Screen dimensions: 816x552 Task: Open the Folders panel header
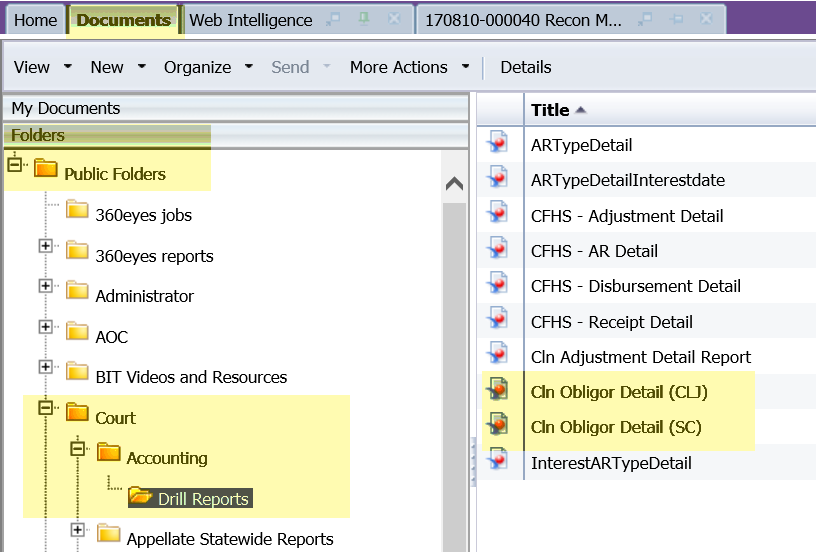[x=236, y=135]
